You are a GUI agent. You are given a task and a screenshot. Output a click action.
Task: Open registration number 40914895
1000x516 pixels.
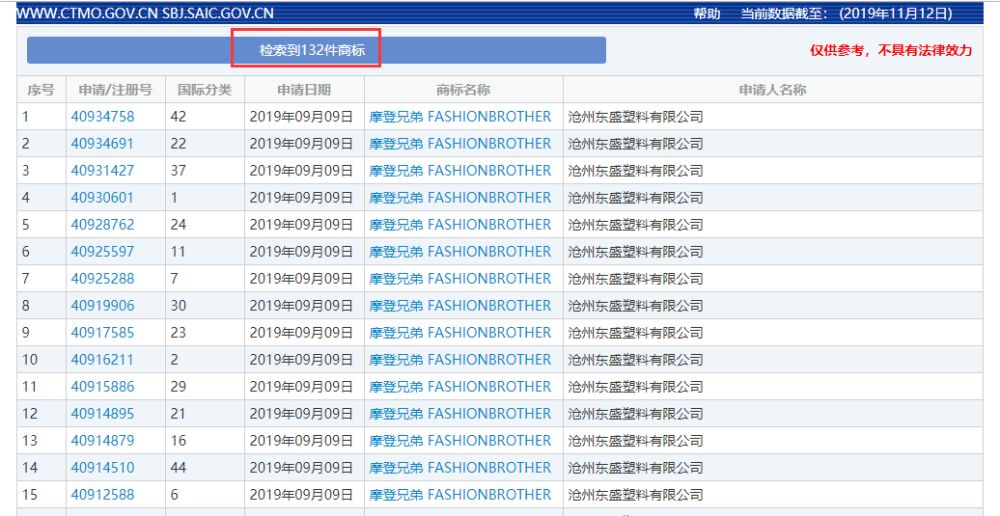click(103, 413)
